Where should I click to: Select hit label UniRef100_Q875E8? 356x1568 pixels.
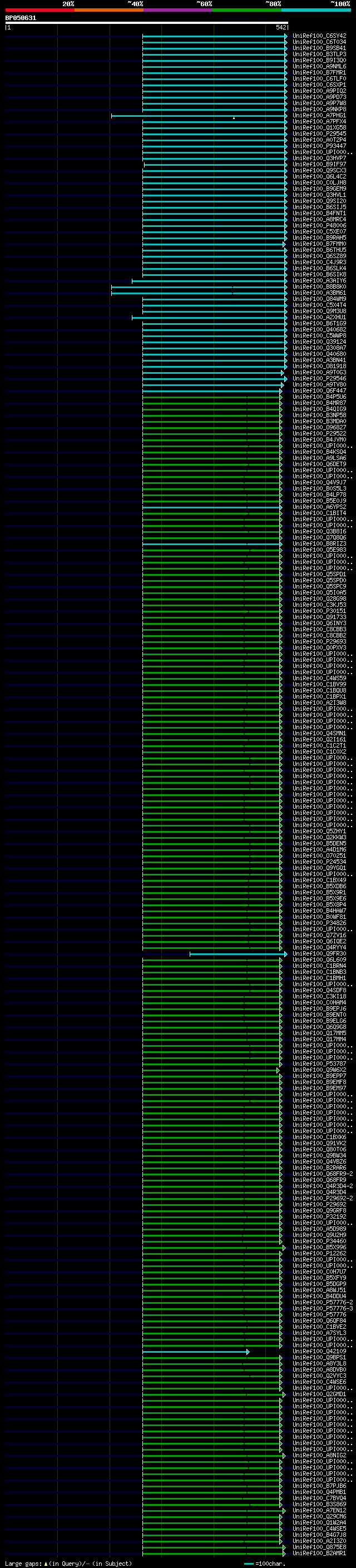(x=319, y=1547)
